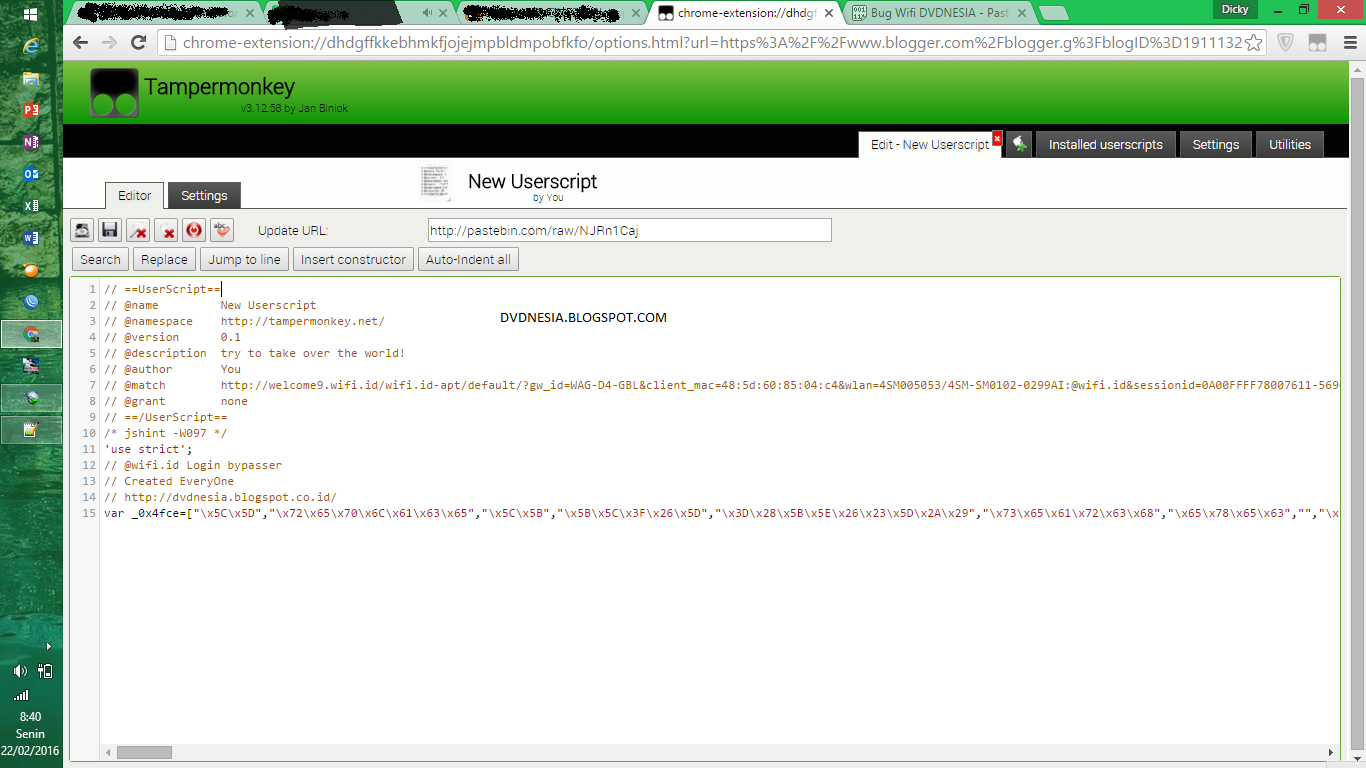Close the Edit - New Userscript tab red X
The height and width of the screenshot is (768, 1366).
(997, 138)
